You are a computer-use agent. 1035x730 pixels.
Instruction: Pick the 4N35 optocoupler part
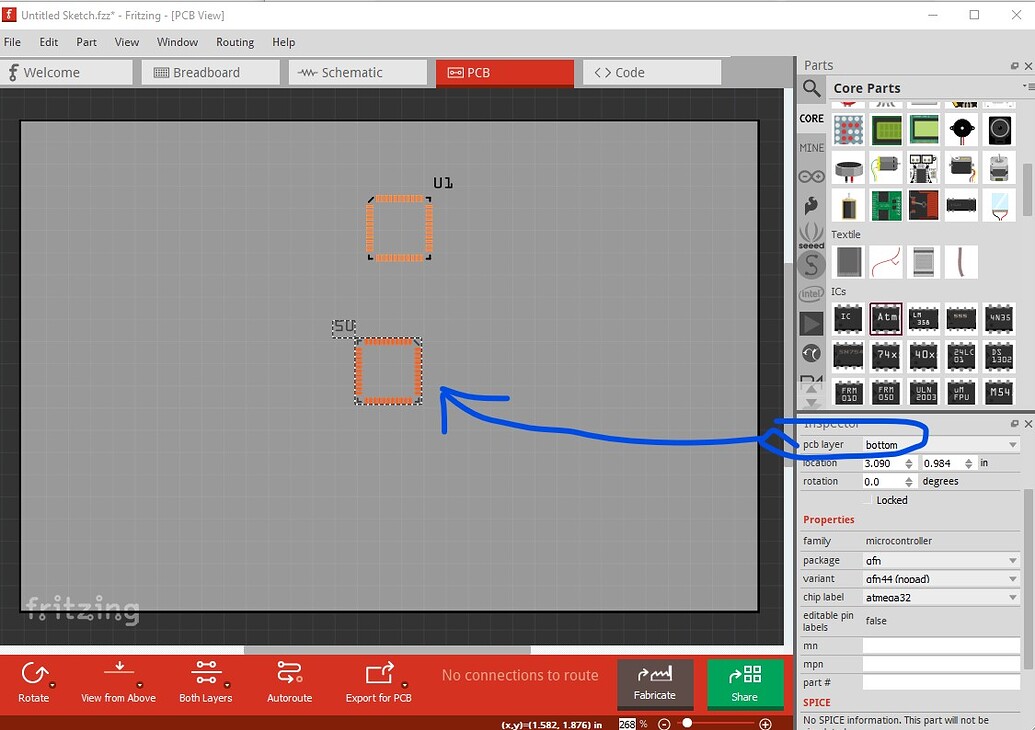click(999, 319)
